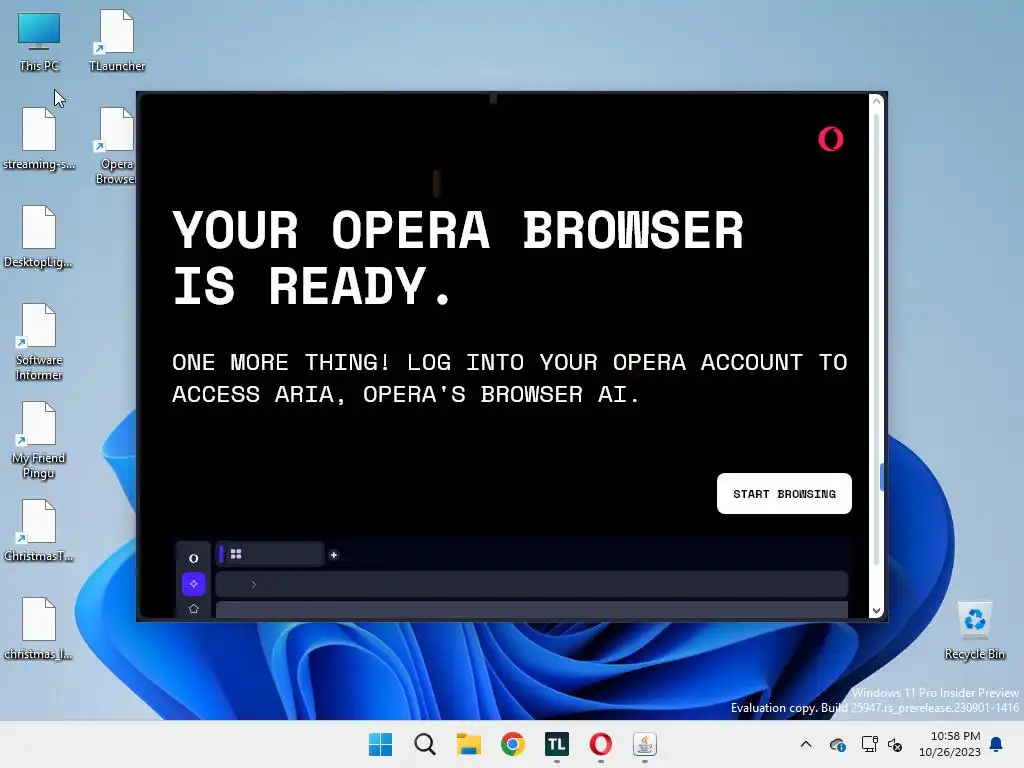Open taskbar Search
The image size is (1024, 768).
click(x=424, y=744)
